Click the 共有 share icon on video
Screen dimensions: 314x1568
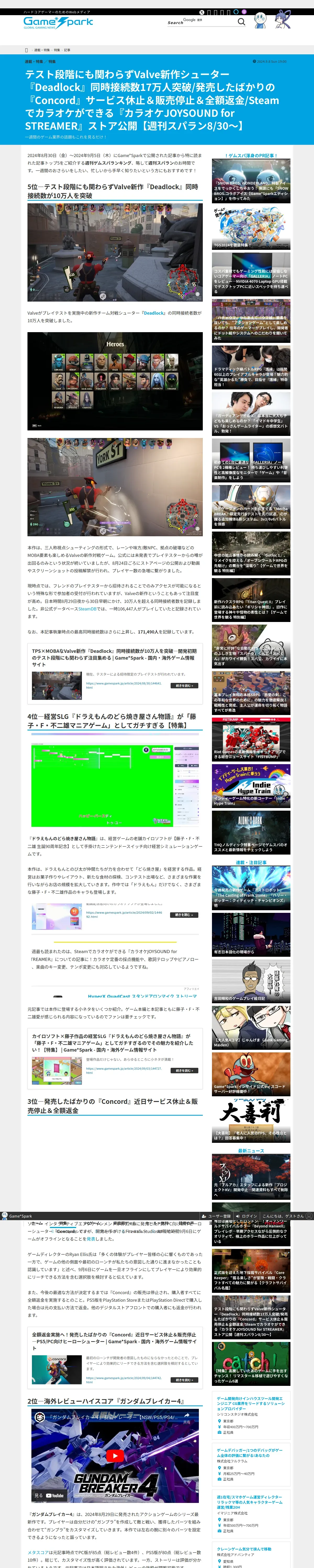pyautogui.click(x=187, y=1418)
